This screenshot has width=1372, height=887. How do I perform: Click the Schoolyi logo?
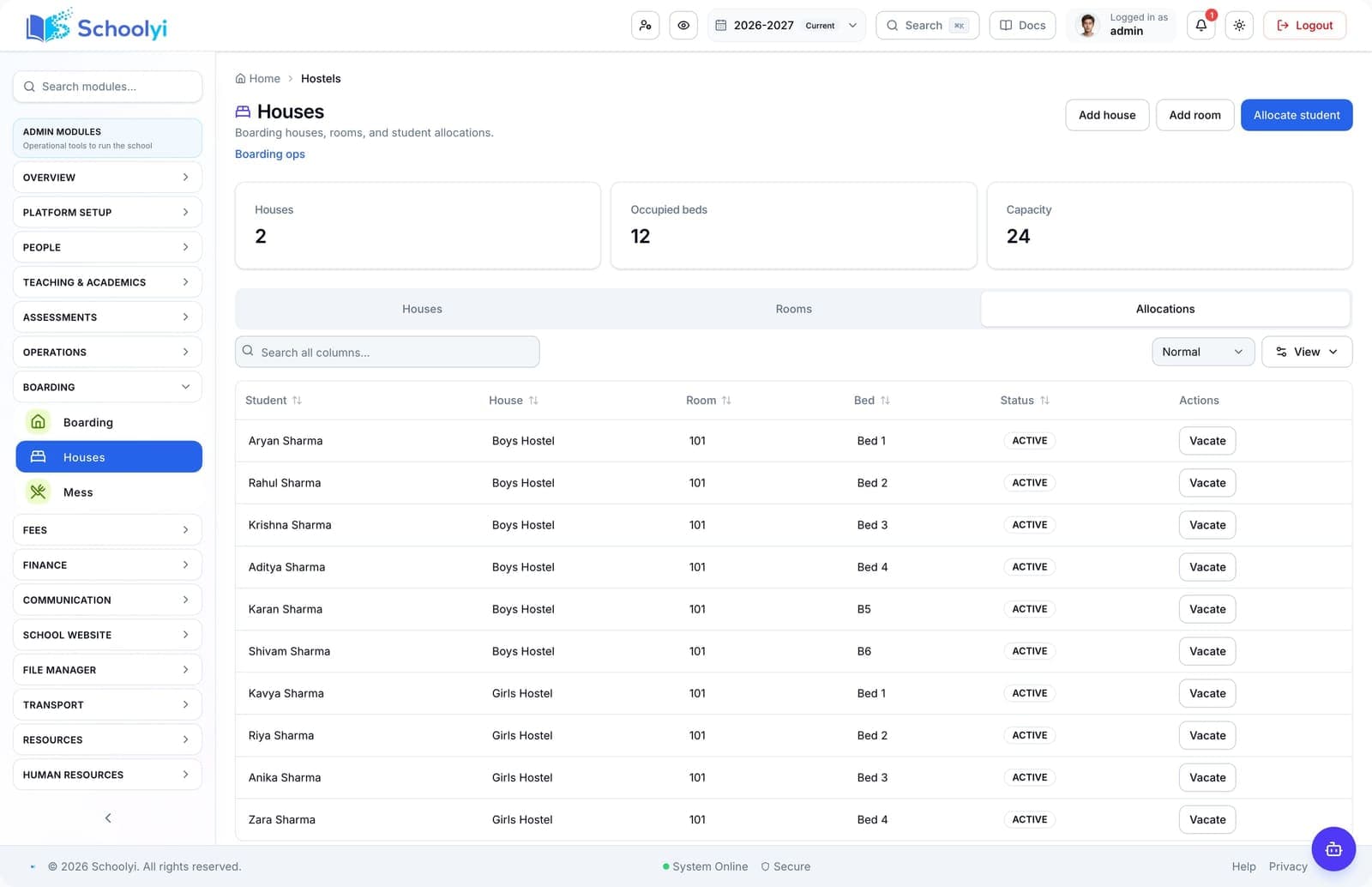(97, 26)
